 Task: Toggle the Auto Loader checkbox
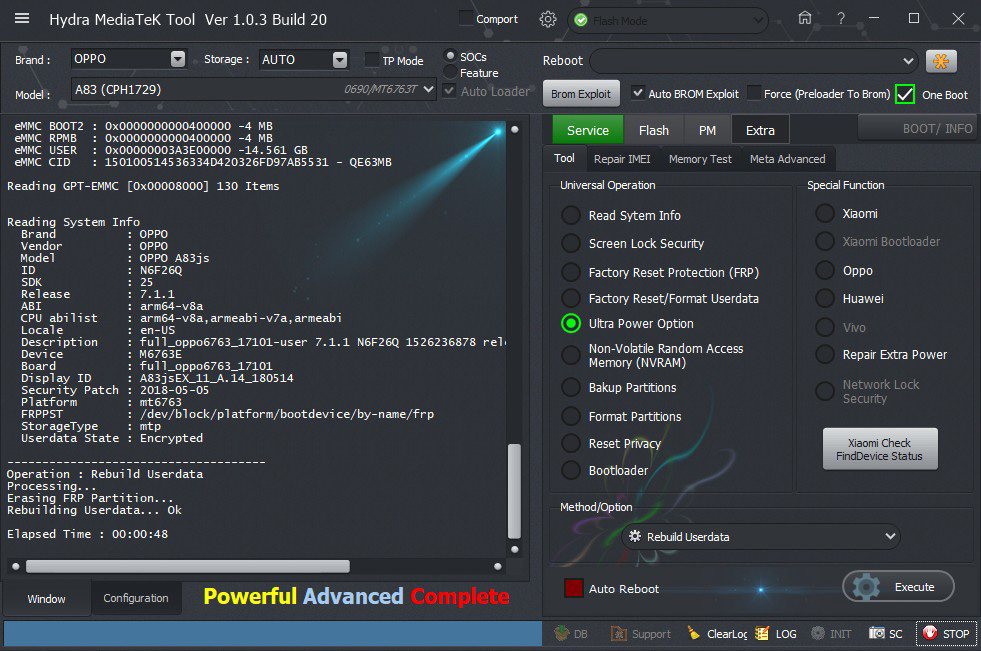tap(449, 91)
